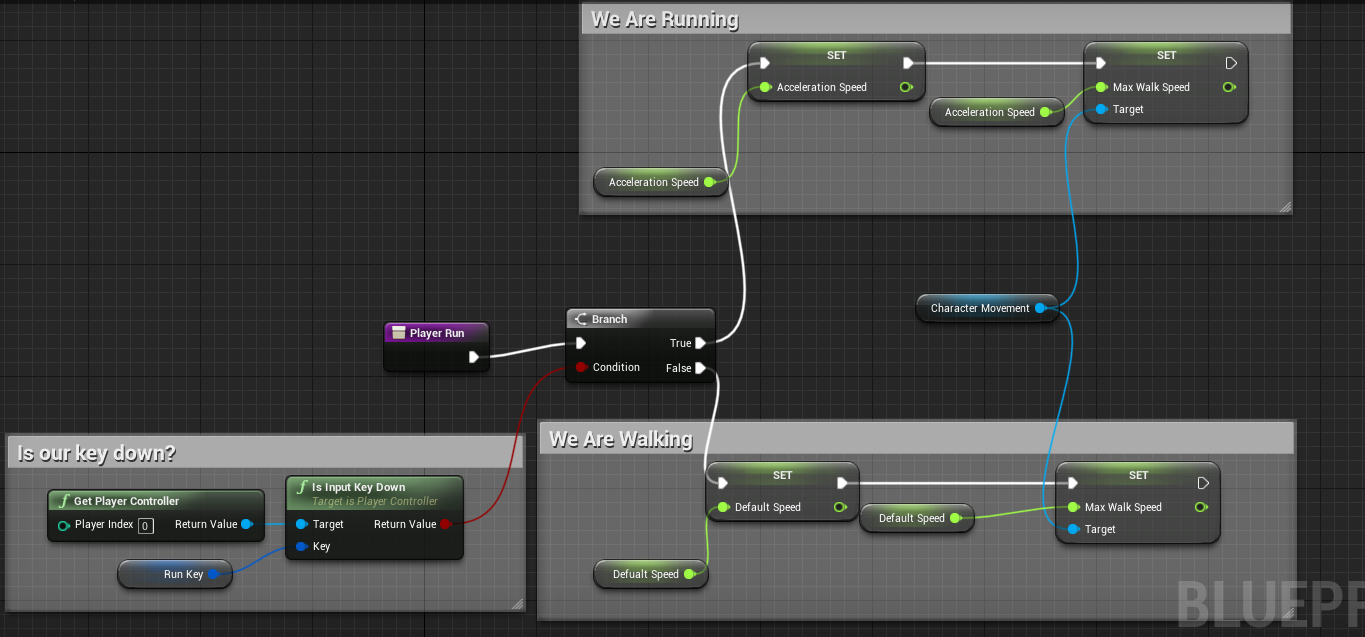Select the Branch node title
1365x637 pixels.
click(609, 319)
